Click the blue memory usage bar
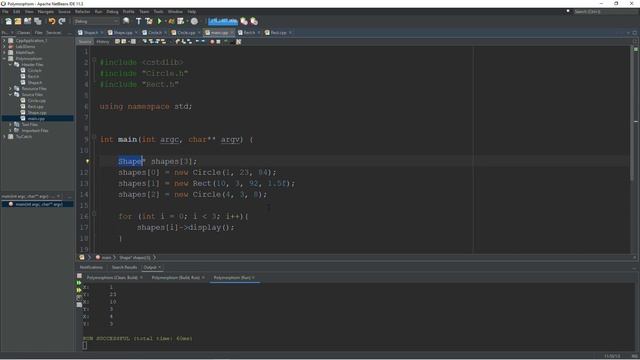 click(223, 21)
